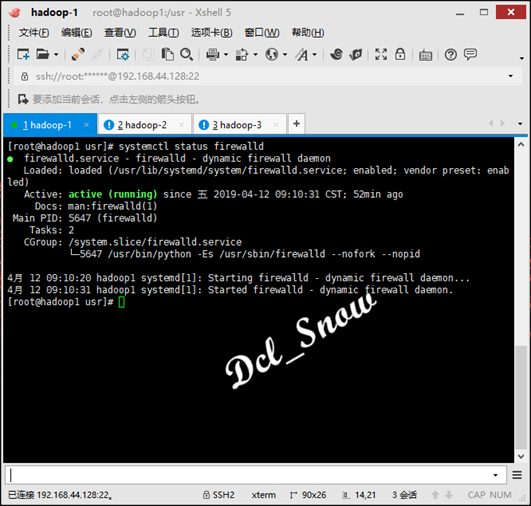Screen dimensions: 531x506
Task: Switch to the 1 hadoop-1 tab
Action: click(x=50, y=125)
